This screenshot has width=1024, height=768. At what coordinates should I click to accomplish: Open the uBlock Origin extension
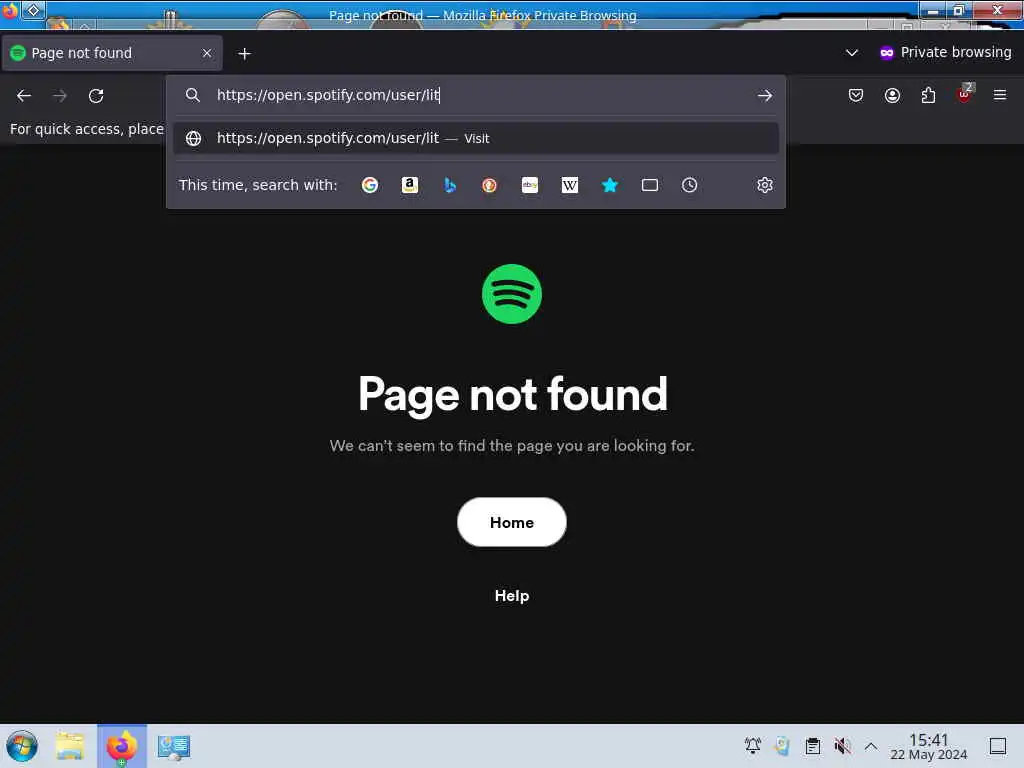(965, 94)
